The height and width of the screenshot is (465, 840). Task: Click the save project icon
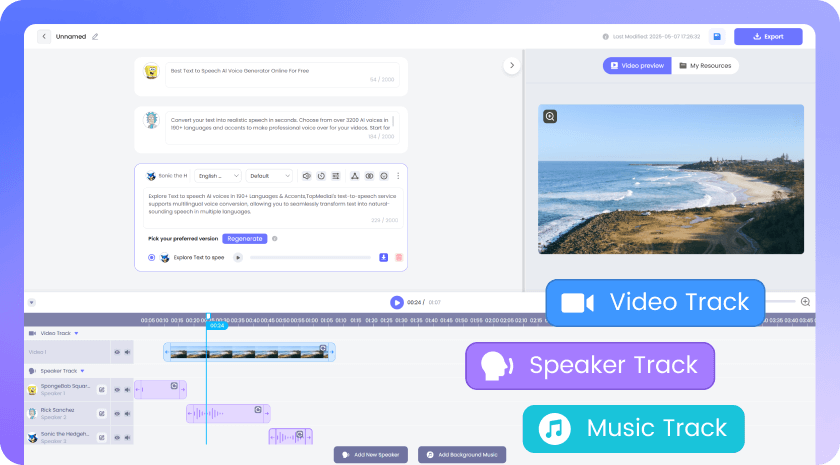coord(716,36)
